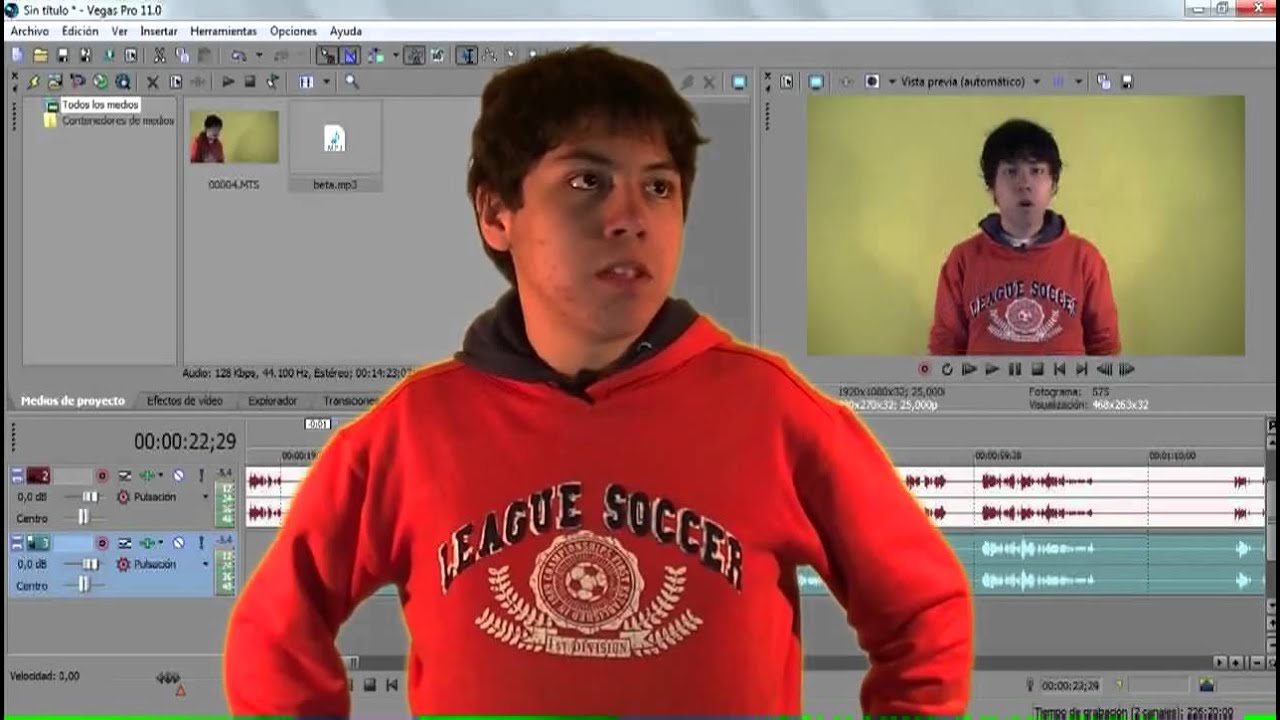Click the New project icon

[18, 56]
